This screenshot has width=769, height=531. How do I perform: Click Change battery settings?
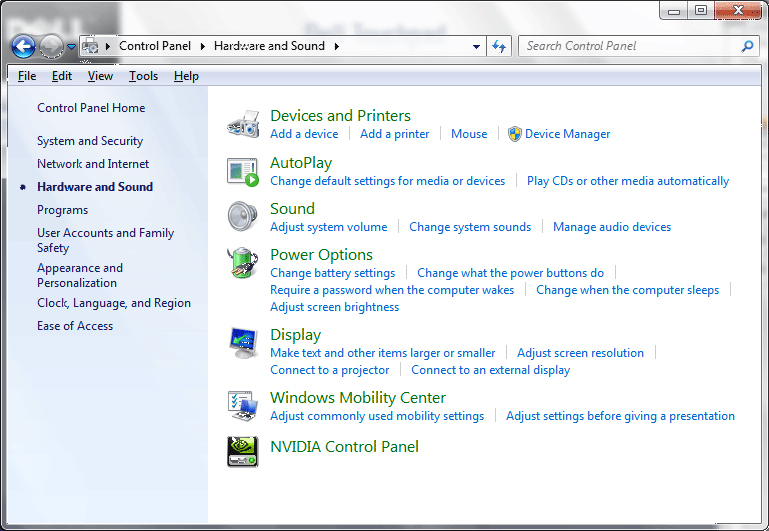333,273
